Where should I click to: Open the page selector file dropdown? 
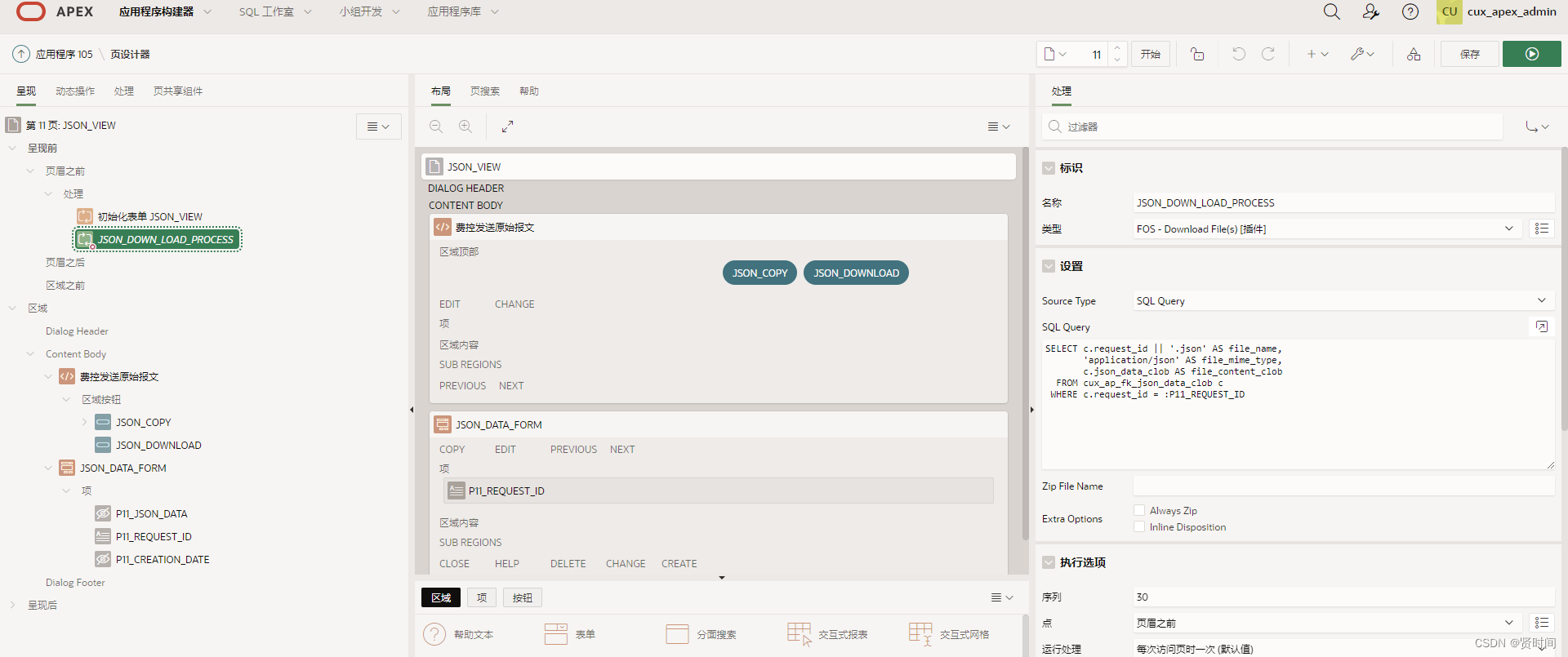[x=1055, y=54]
